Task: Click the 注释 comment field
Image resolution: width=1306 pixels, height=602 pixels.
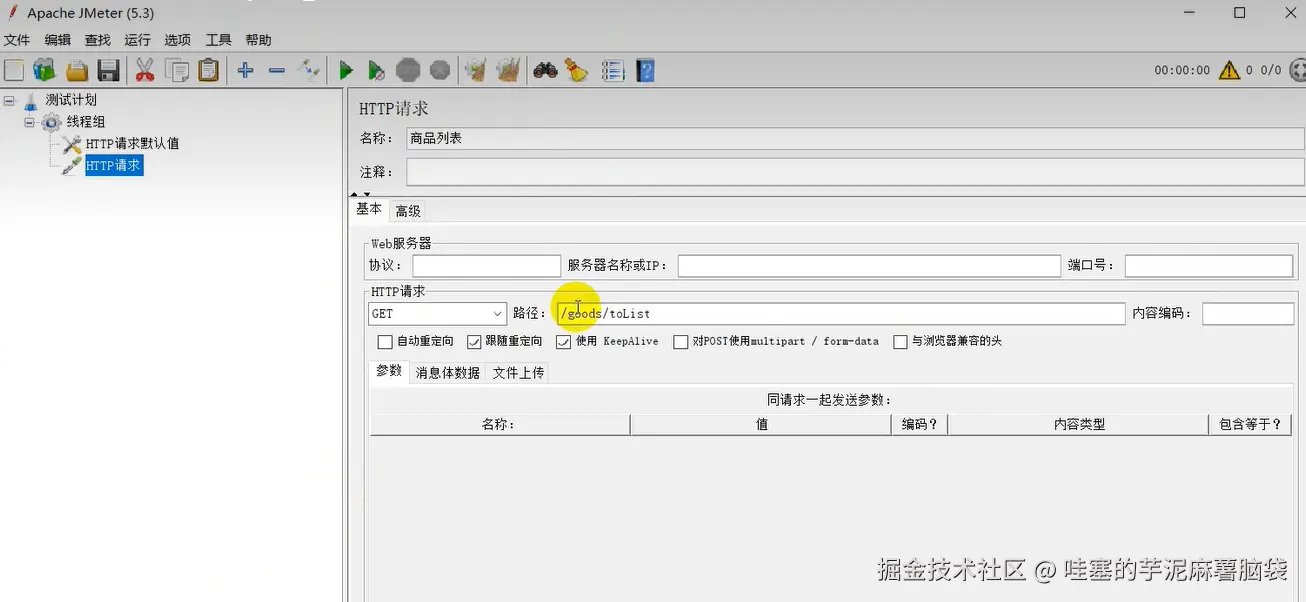Action: (x=855, y=172)
